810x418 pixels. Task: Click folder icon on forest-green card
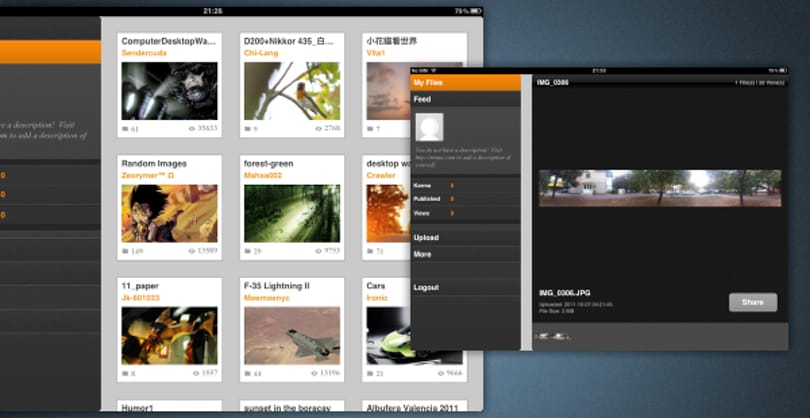[247, 251]
